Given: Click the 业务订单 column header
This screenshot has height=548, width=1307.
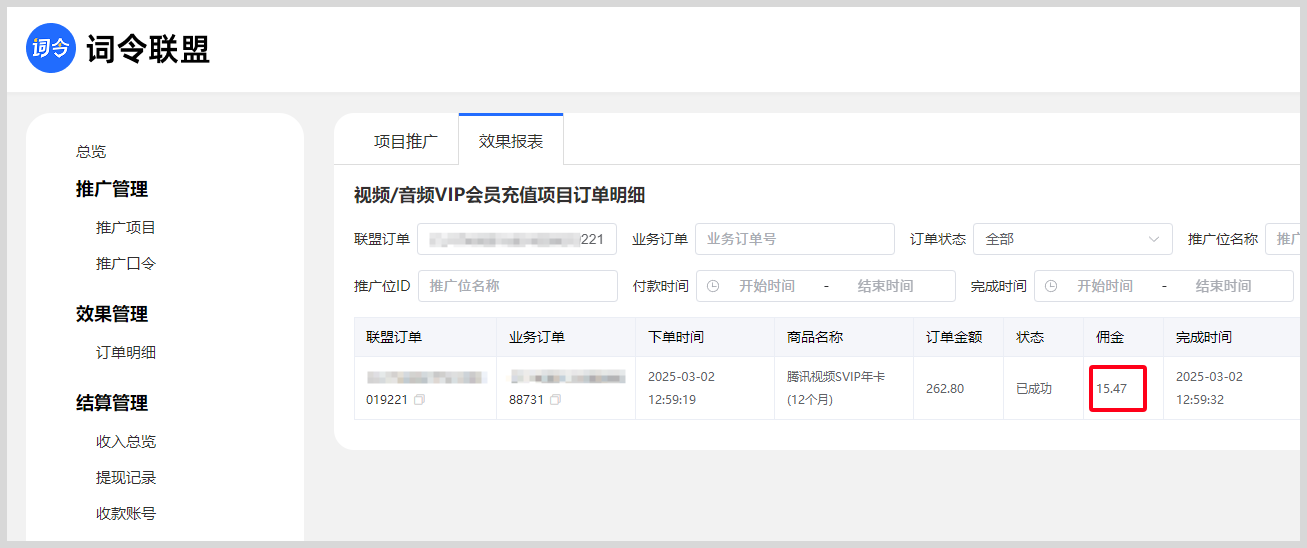Looking at the screenshot, I should pyautogui.click(x=537, y=337).
